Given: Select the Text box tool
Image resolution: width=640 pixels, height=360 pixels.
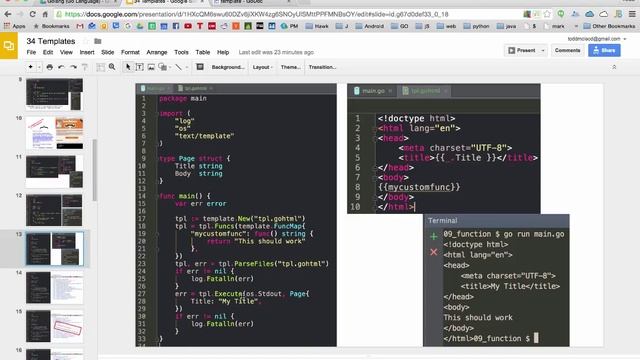Looking at the screenshot, I should click(x=140, y=67).
